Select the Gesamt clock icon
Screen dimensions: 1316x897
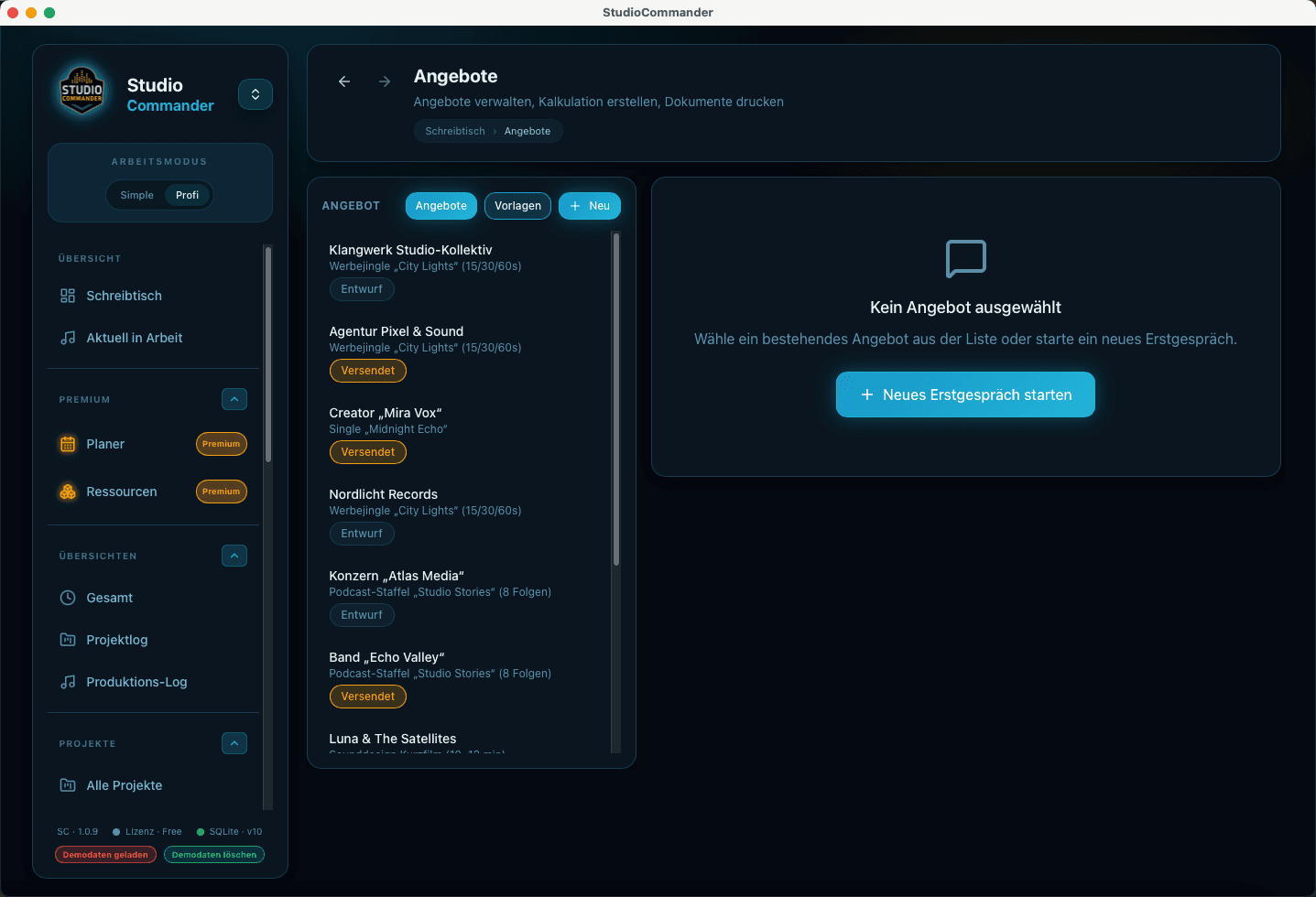tap(68, 598)
